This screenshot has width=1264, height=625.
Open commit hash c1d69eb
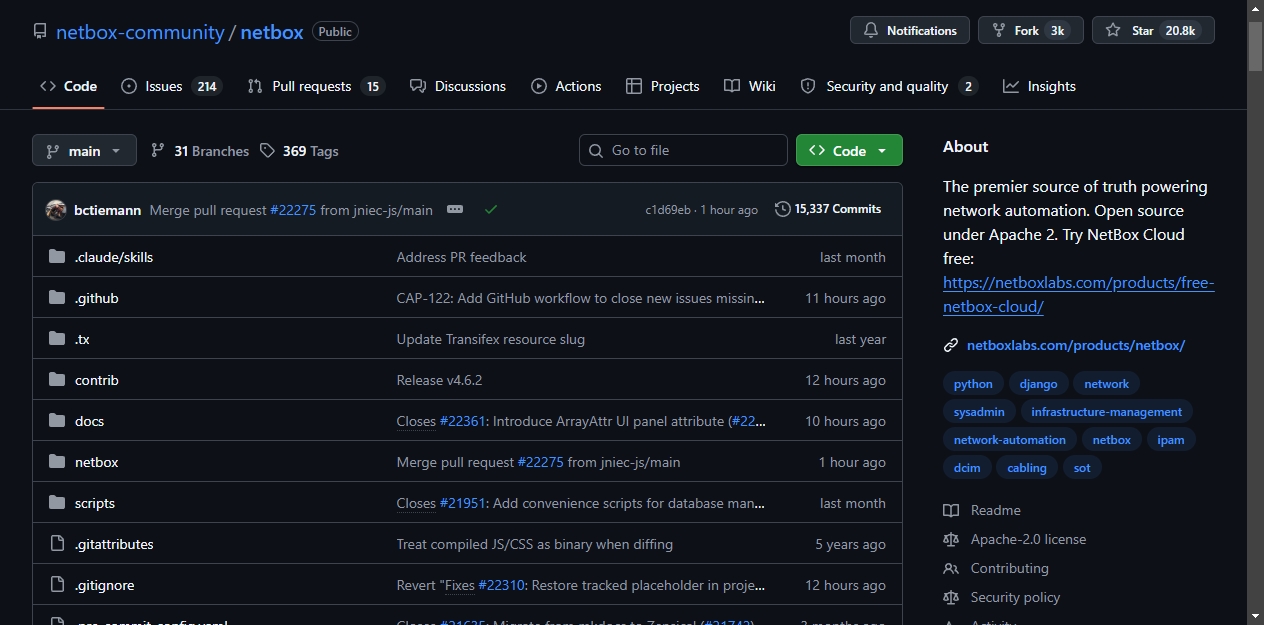coord(668,210)
